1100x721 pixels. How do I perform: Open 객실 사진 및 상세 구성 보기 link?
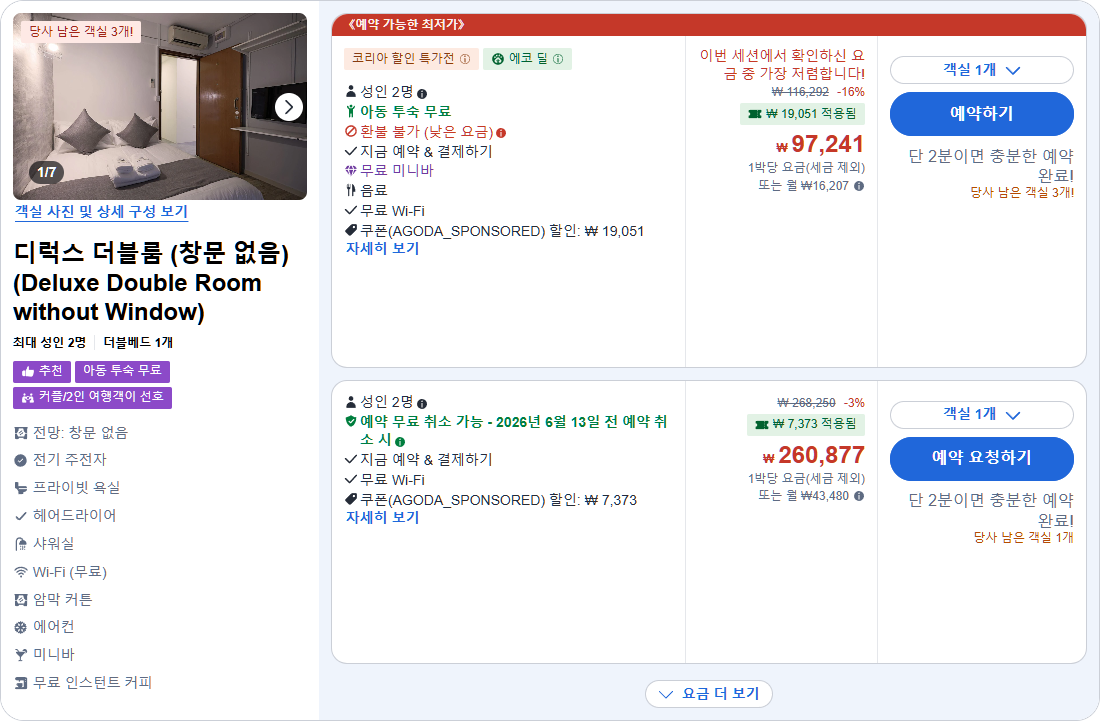coord(101,212)
